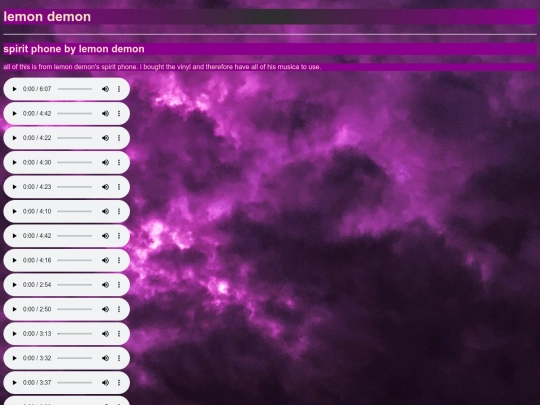The width and height of the screenshot is (540, 405).
Task: Play the 3:37 audio track
Action: (14, 382)
